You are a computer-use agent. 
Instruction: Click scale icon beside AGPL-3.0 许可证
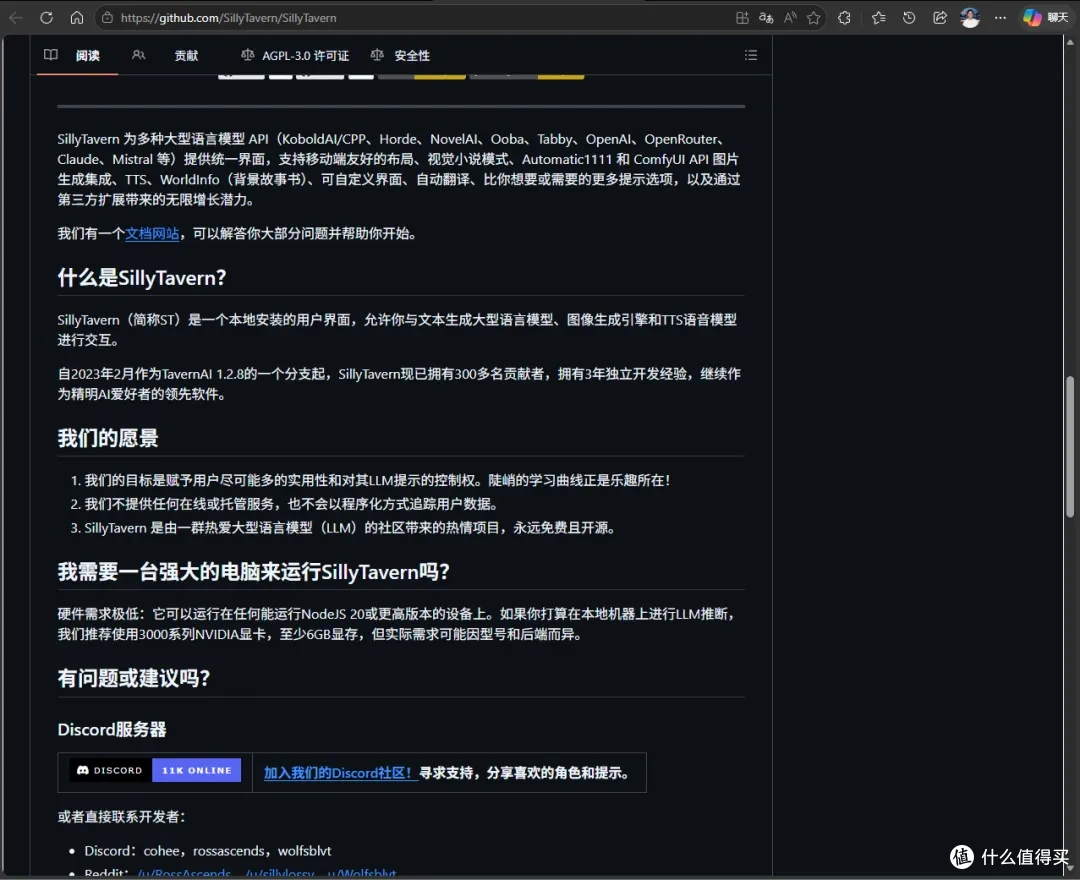pos(247,55)
